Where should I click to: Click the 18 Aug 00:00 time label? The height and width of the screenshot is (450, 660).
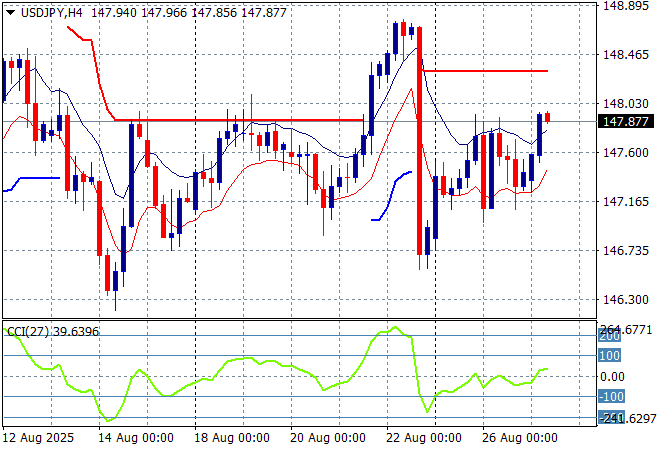coord(232,438)
